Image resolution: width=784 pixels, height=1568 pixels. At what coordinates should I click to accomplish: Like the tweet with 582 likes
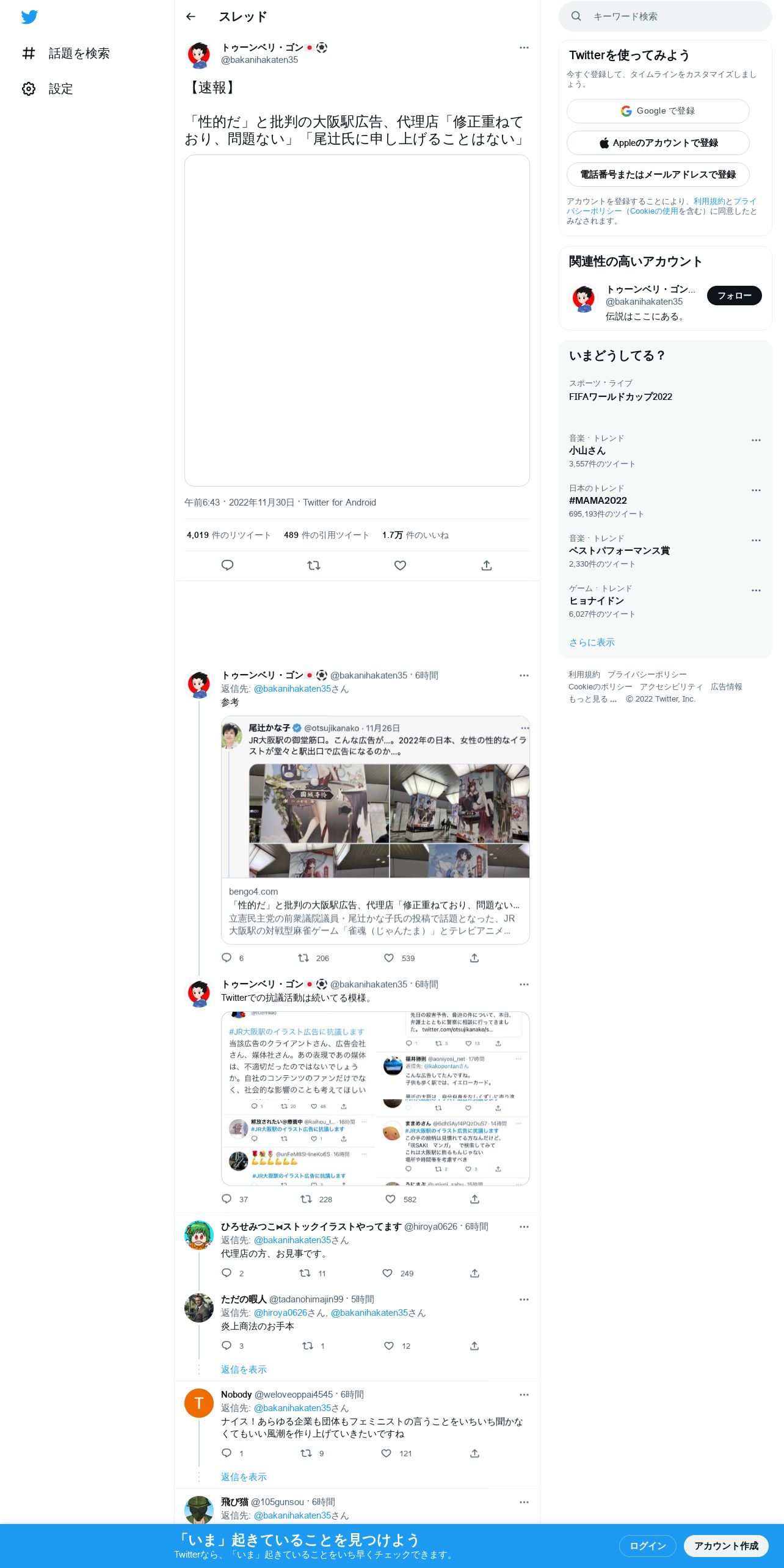391,1199
